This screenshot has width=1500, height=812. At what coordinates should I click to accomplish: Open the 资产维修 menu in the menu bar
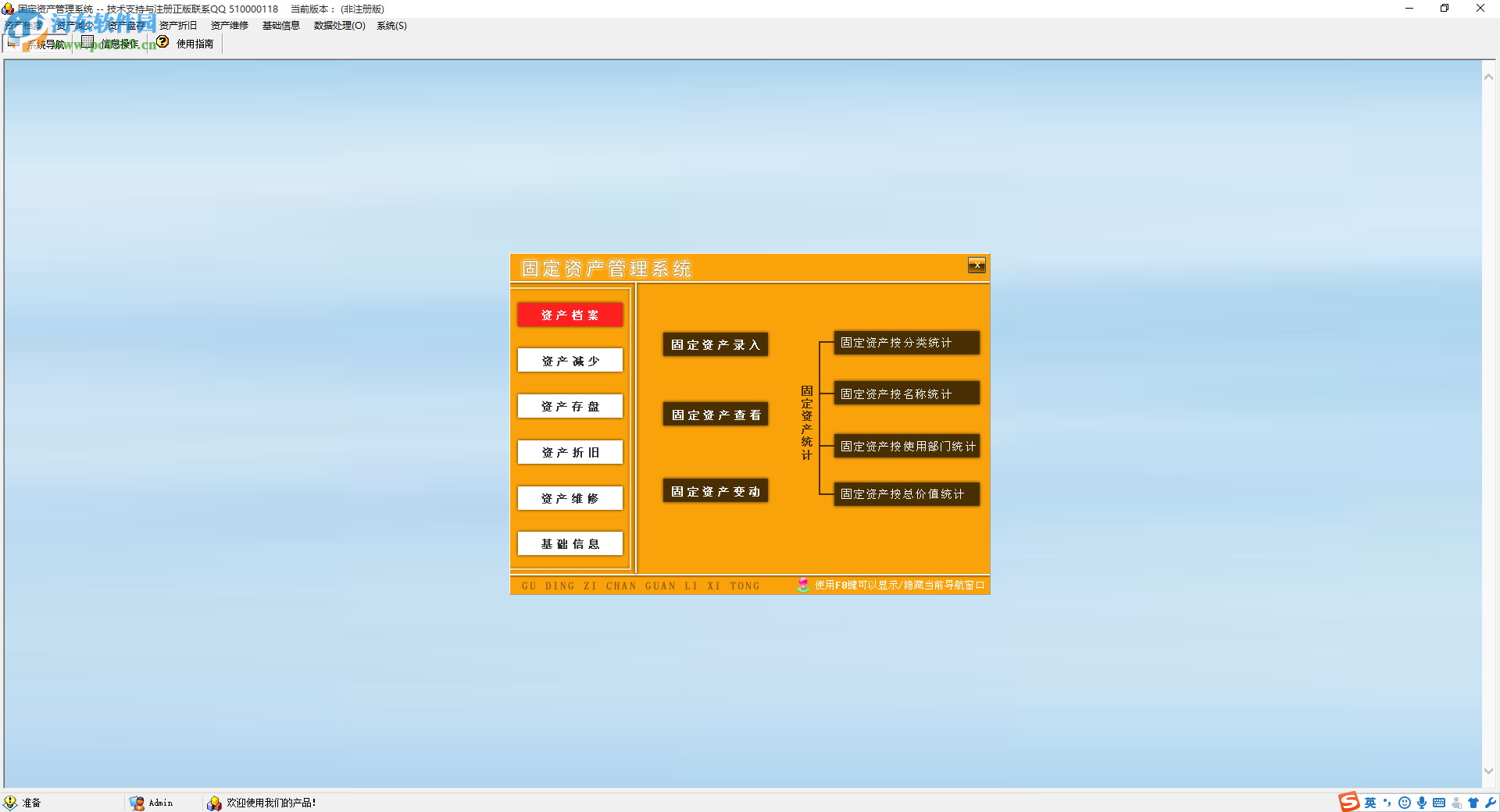(x=230, y=26)
